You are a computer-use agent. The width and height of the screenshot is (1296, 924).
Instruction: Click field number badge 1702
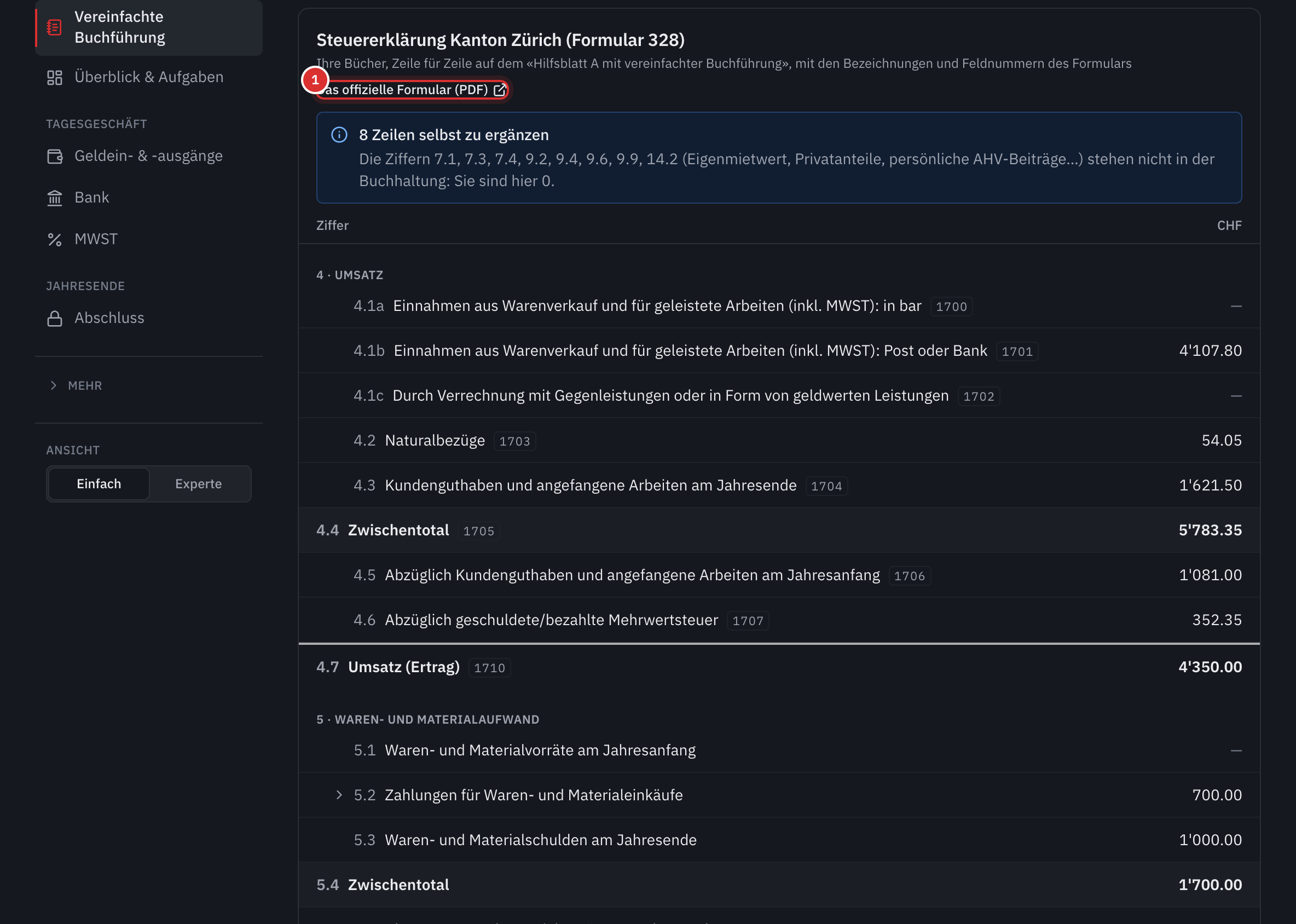click(x=979, y=396)
